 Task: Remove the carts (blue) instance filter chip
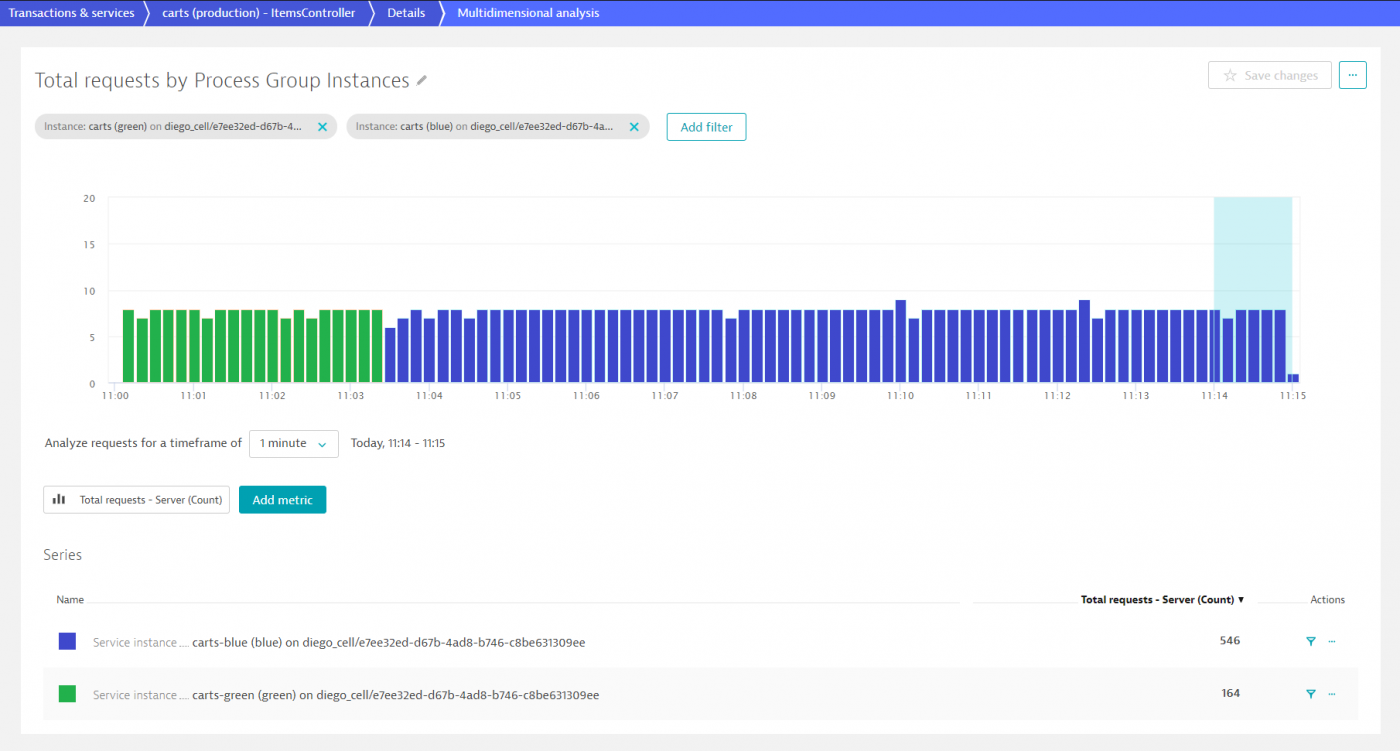[634, 127]
